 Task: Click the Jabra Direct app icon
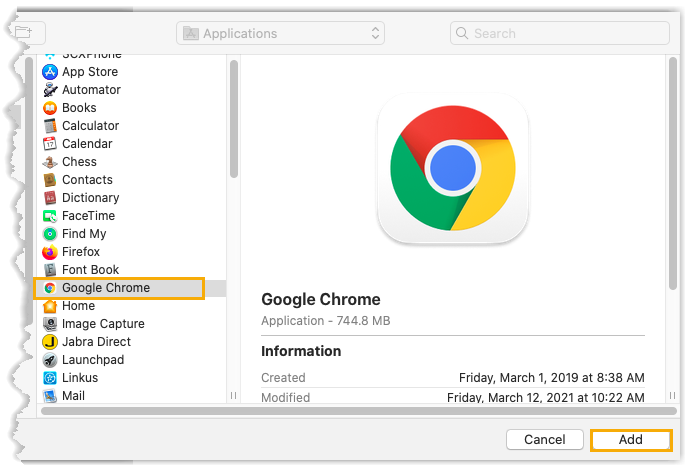point(50,342)
